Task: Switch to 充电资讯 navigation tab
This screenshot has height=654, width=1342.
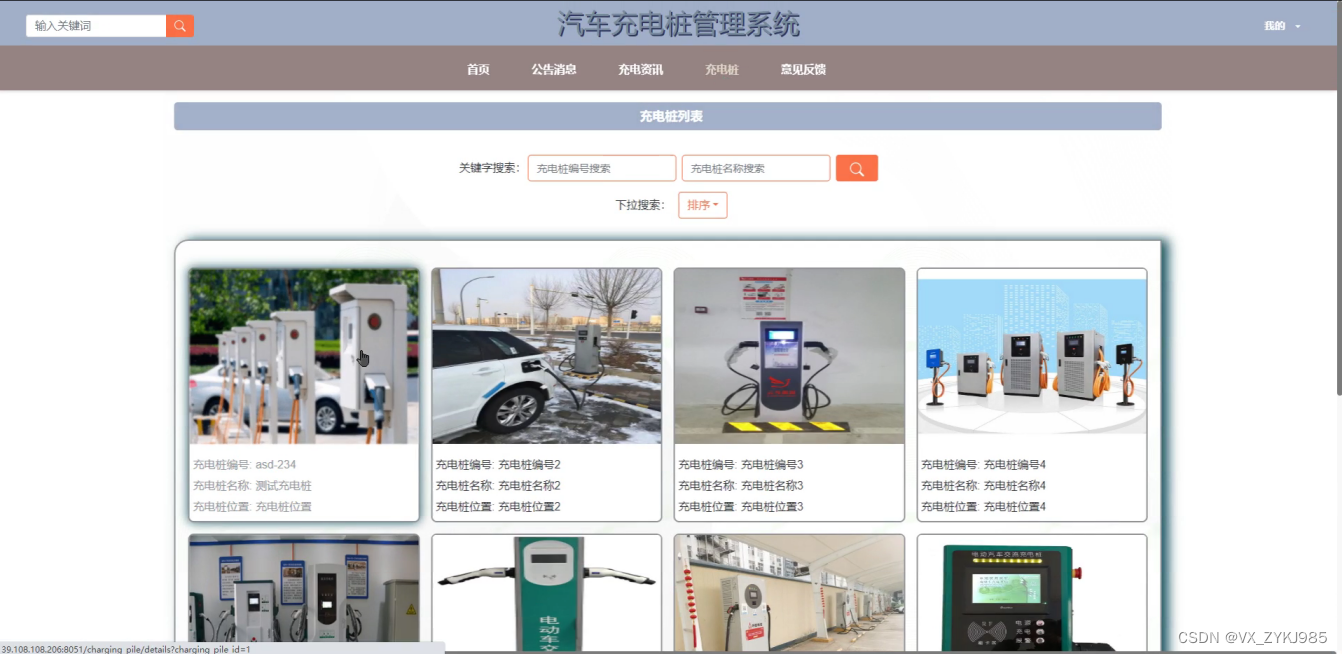Action: [x=640, y=70]
